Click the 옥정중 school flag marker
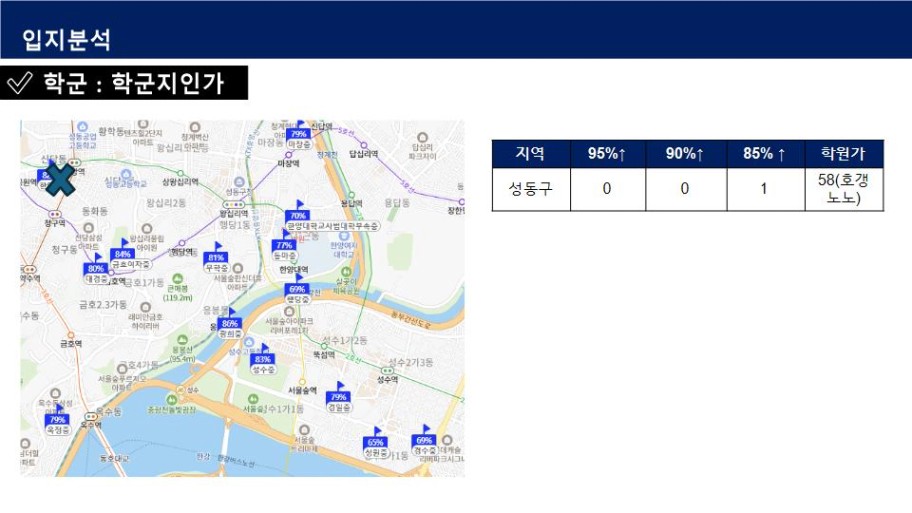 (58, 421)
